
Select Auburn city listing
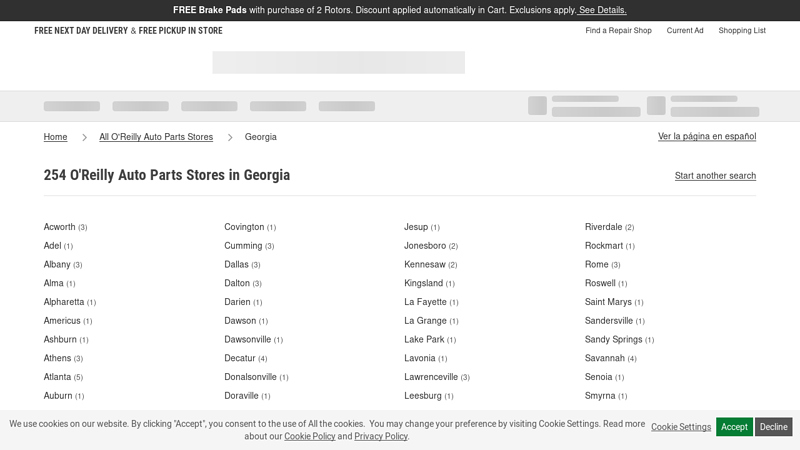pyautogui.click(x=64, y=396)
